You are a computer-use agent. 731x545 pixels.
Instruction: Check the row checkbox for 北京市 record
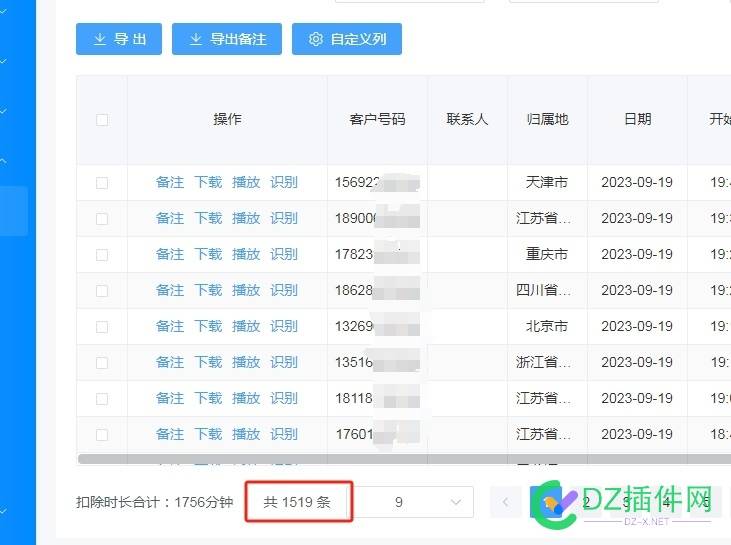pos(102,327)
